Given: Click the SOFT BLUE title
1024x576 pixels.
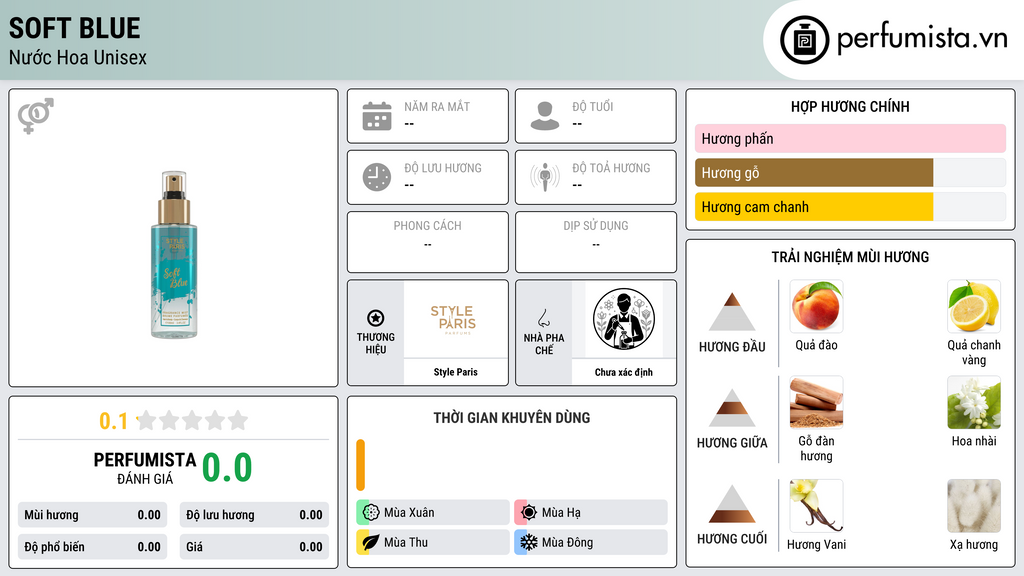Looking at the screenshot, I should (74, 28).
